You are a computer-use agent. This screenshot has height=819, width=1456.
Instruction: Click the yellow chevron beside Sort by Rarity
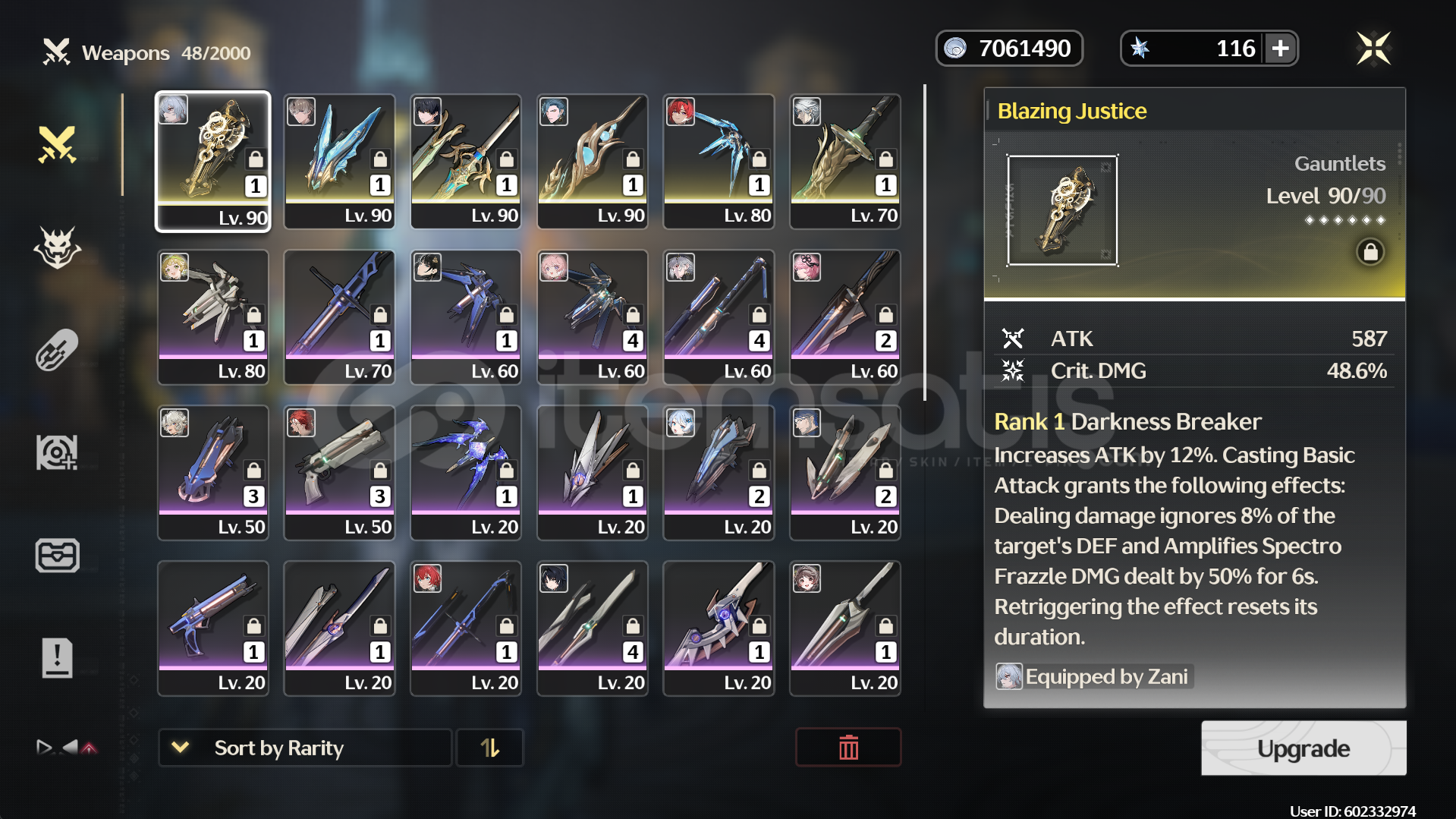pos(181,748)
